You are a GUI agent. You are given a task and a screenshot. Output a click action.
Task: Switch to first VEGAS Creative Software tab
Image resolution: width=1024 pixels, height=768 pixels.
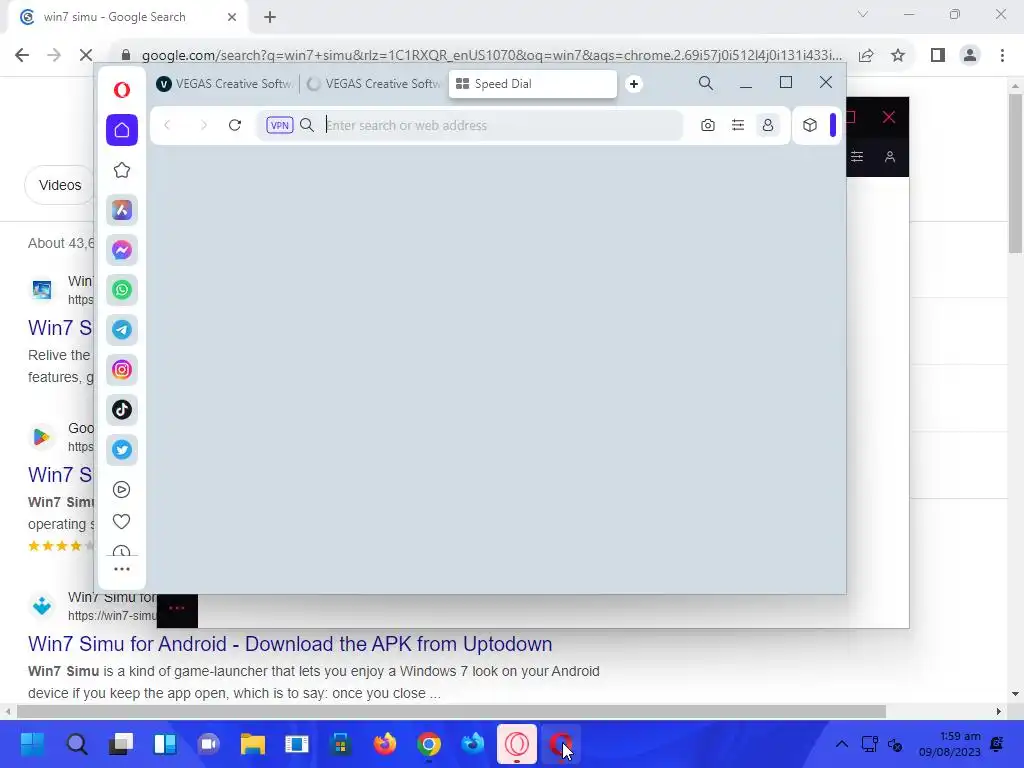(x=224, y=84)
